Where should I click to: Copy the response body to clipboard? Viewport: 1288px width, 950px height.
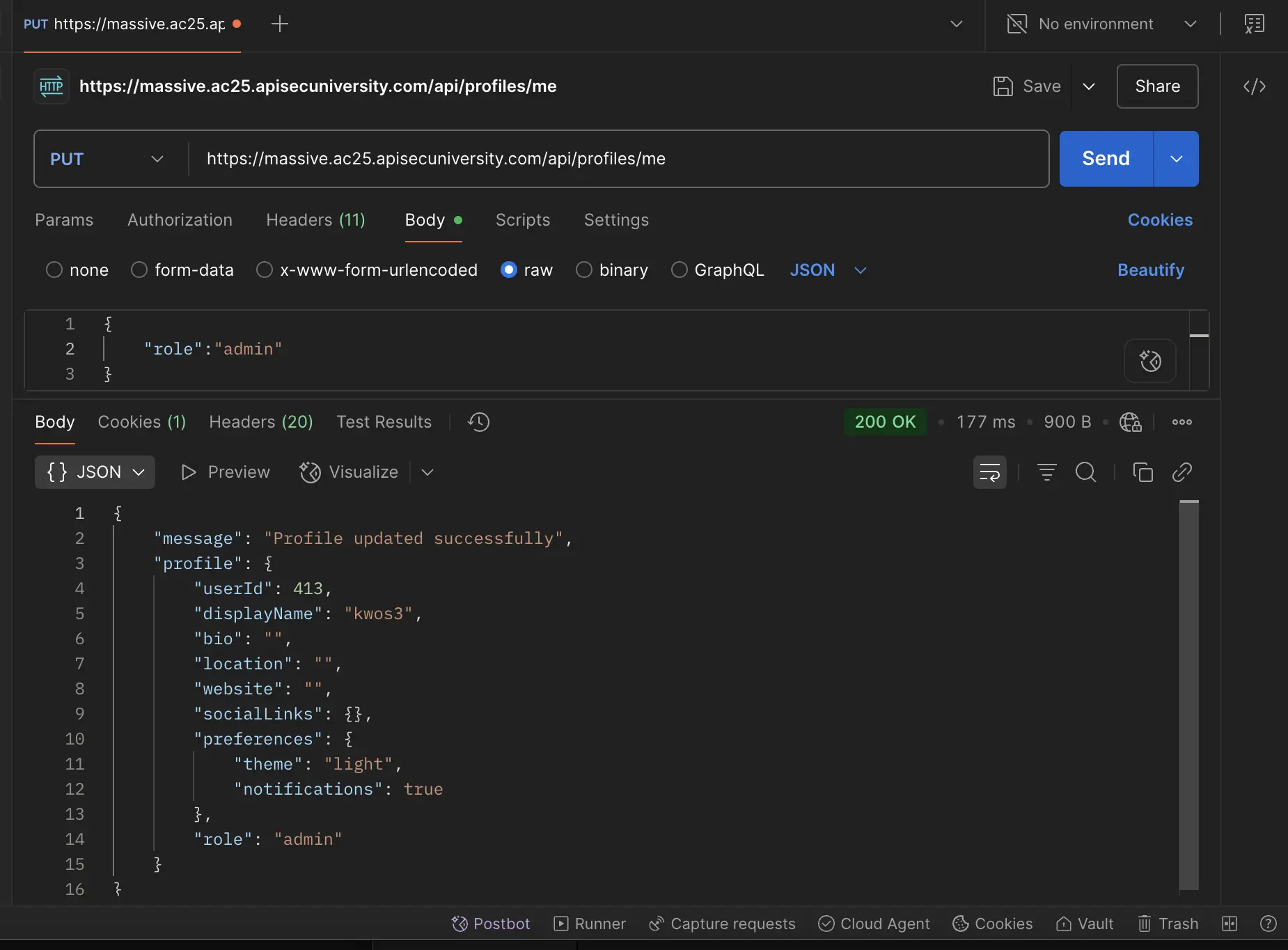coord(1142,472)
